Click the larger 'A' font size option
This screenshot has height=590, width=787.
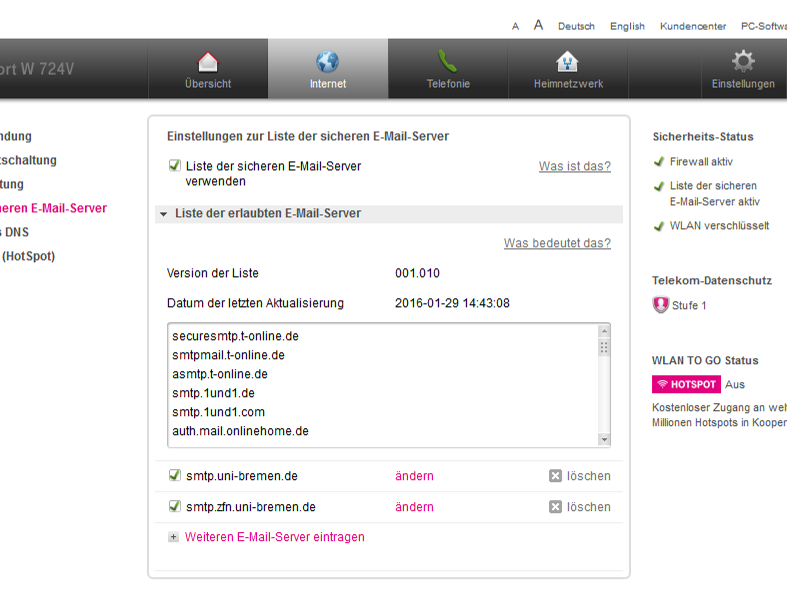pos(538,25)
